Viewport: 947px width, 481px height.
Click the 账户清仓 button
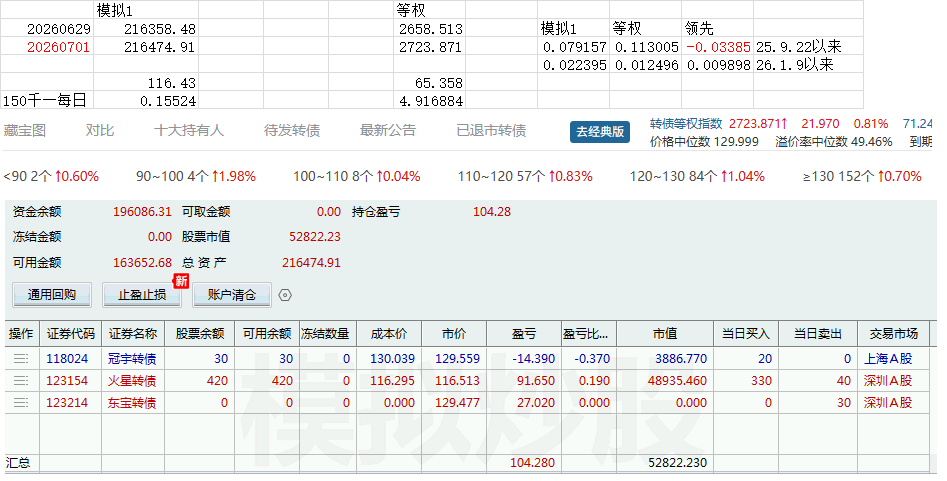point(232,295)
